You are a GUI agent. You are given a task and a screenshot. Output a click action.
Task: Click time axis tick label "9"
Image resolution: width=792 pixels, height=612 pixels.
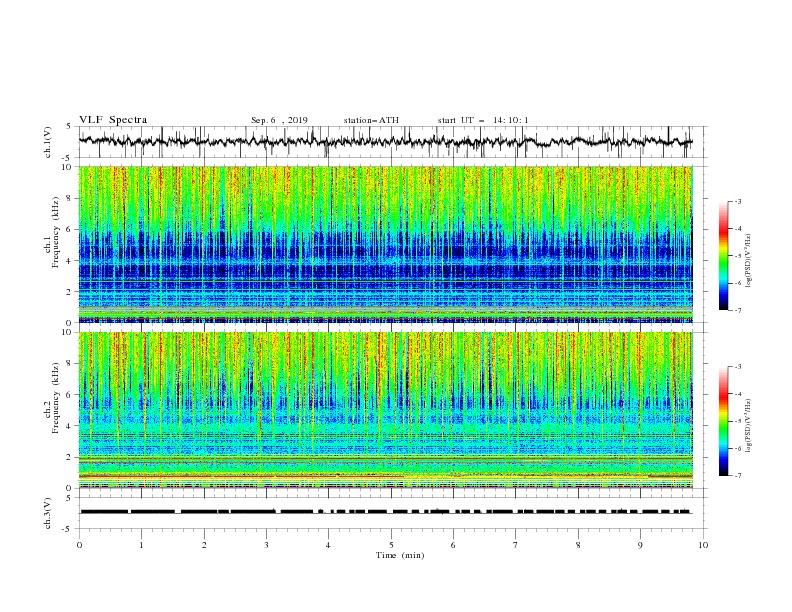tap(640, 545)
